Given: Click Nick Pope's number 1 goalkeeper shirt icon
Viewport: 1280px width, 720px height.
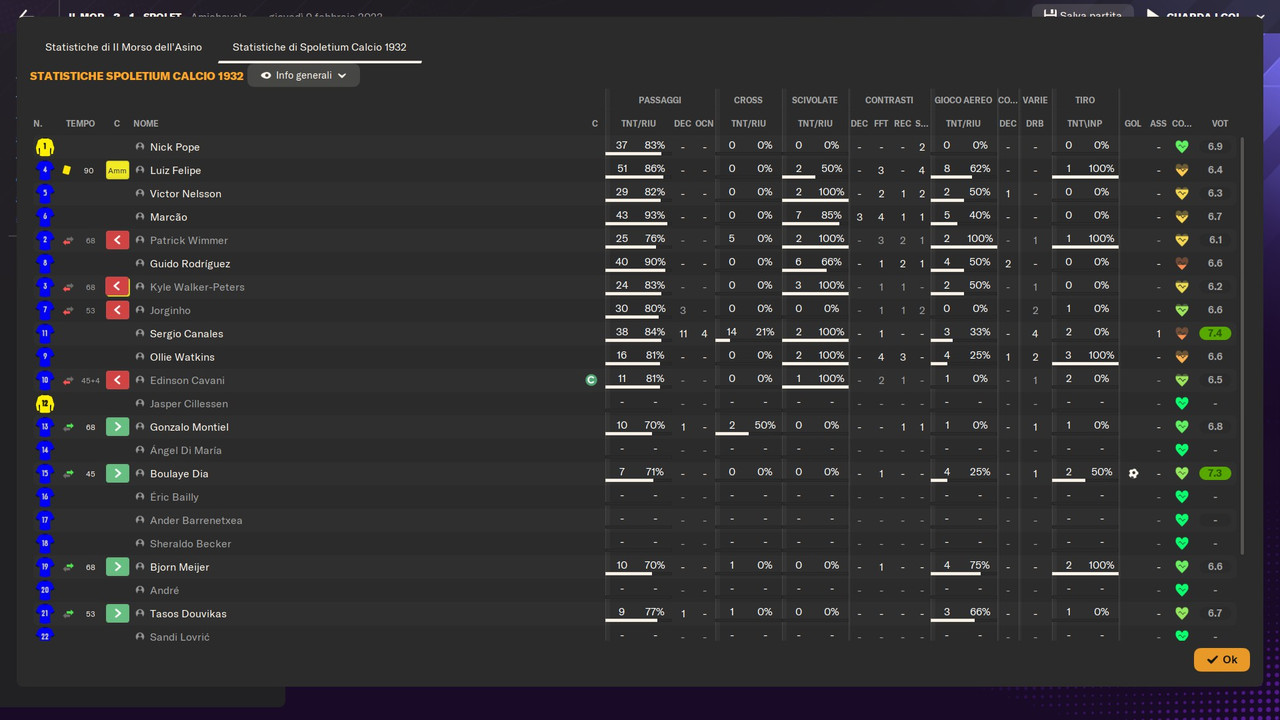Looking at the screenshot, I should (x=44, y=147).
